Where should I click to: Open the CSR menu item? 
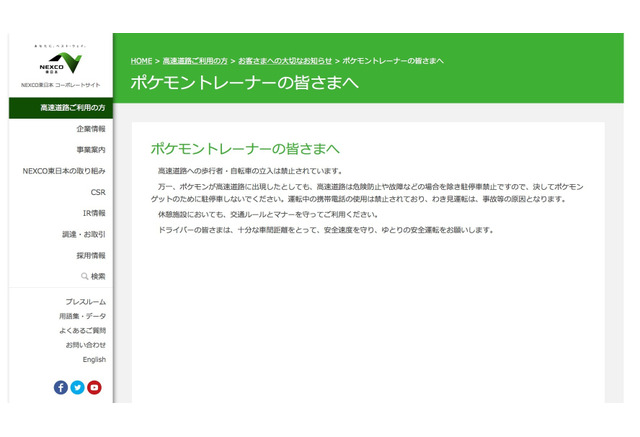point(98,192)
